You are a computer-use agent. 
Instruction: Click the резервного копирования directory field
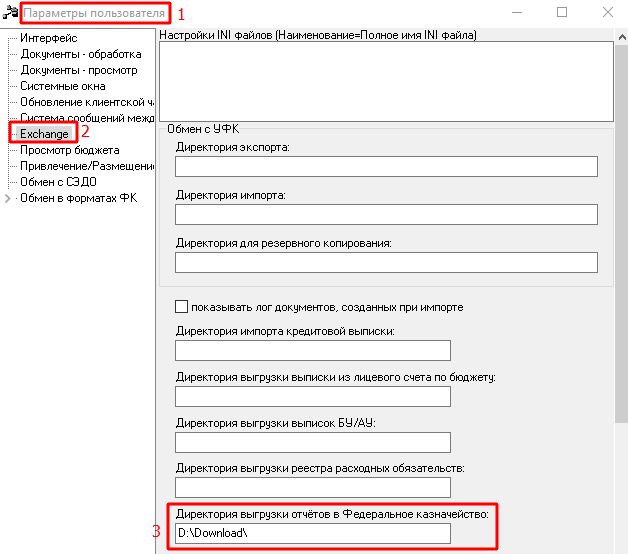(386, 262)
